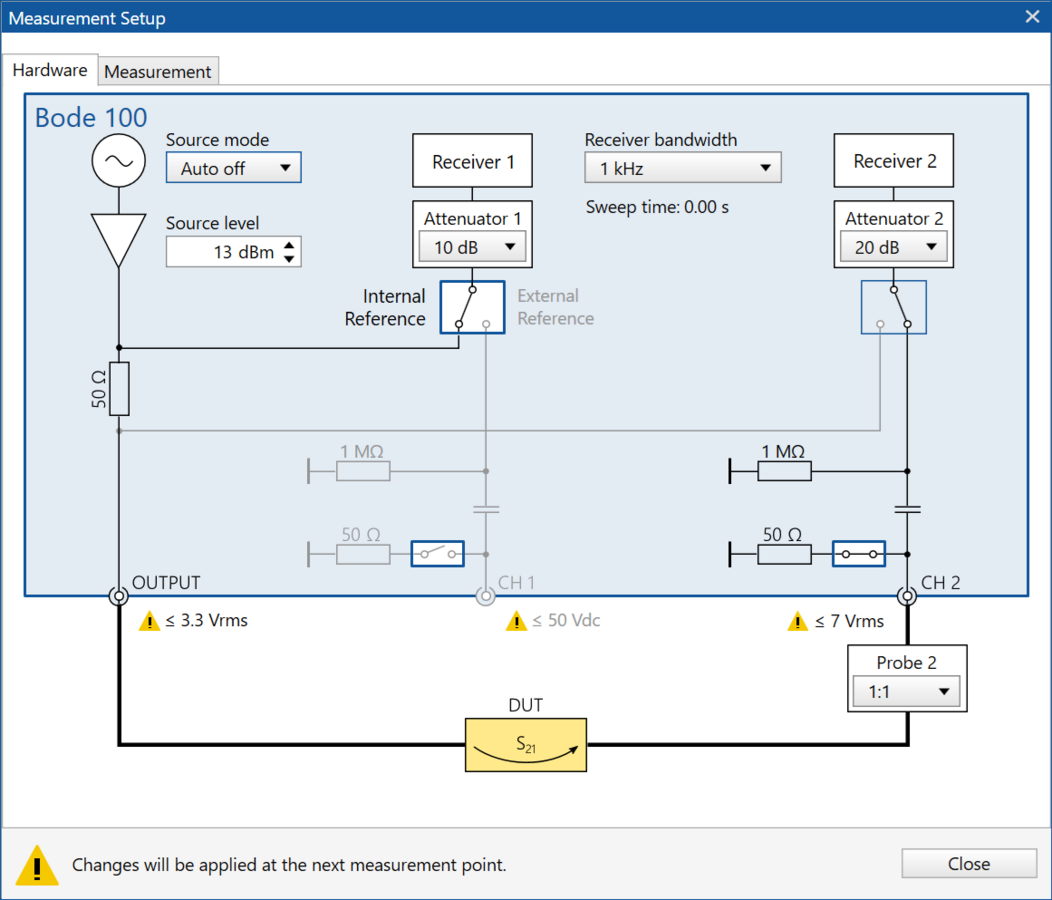The height and width of the screenshot is (900, 1052).
Task: Select the Hardware tab
Action: [50, 70]
